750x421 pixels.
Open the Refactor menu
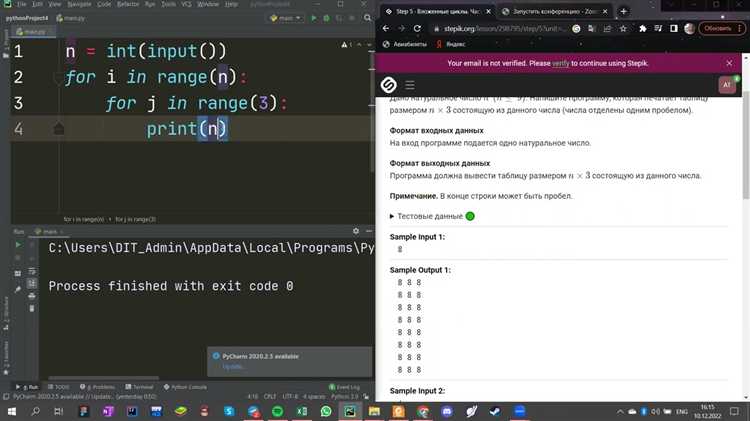click(x=128, y=4)
